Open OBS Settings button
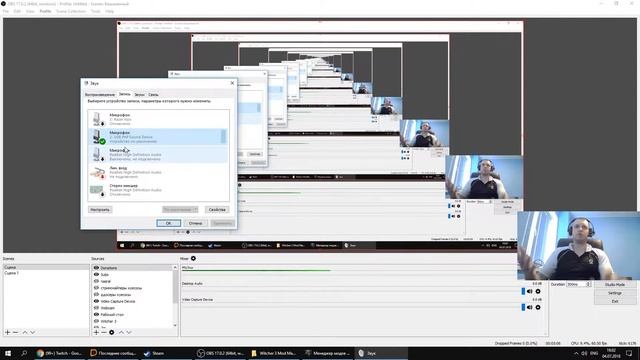 pyautogui.click(x=615, y=293)
